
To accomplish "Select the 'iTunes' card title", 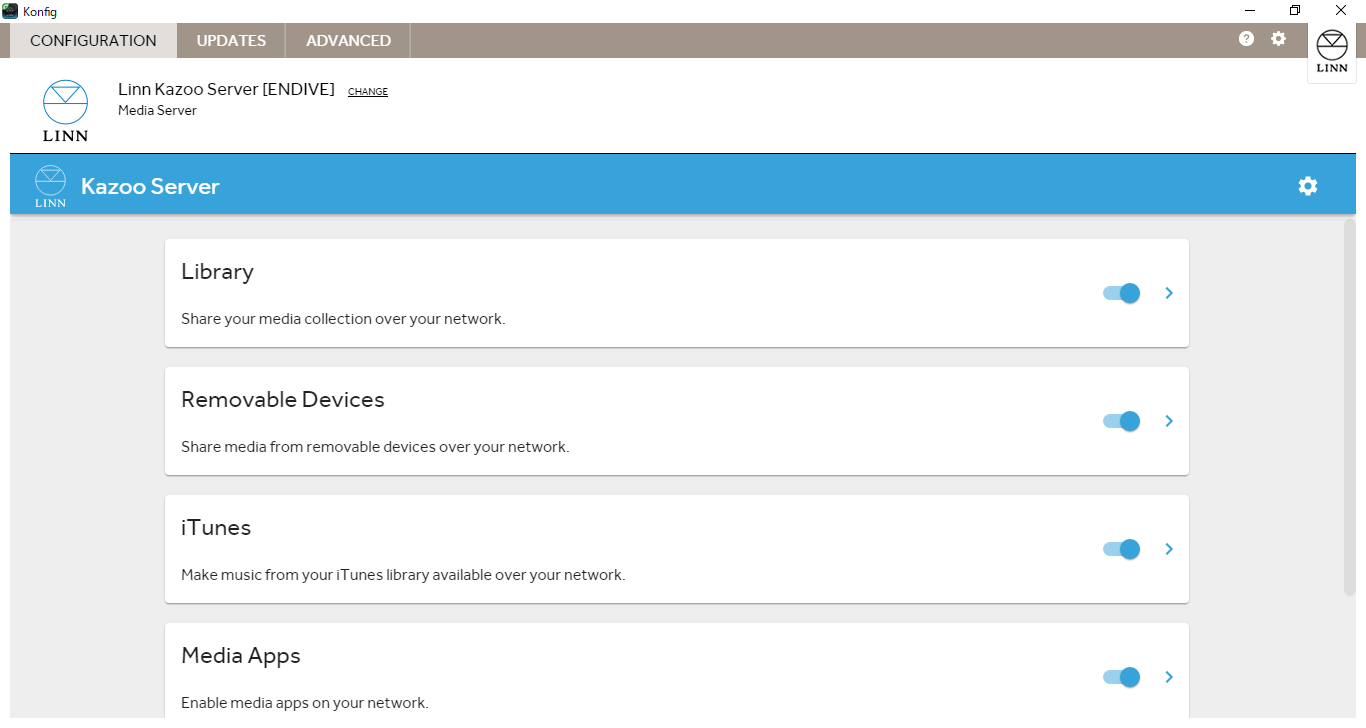I will click(x=216, y=528).
